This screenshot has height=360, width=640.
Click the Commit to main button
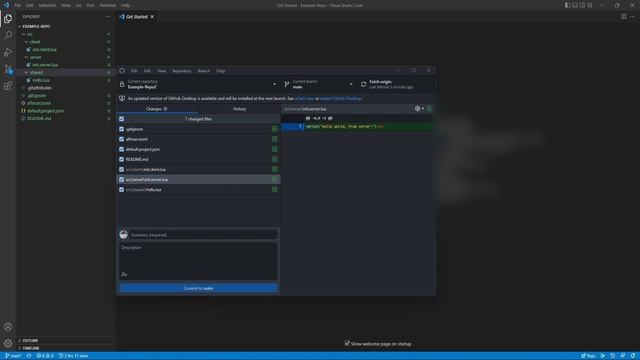(198, 288)
